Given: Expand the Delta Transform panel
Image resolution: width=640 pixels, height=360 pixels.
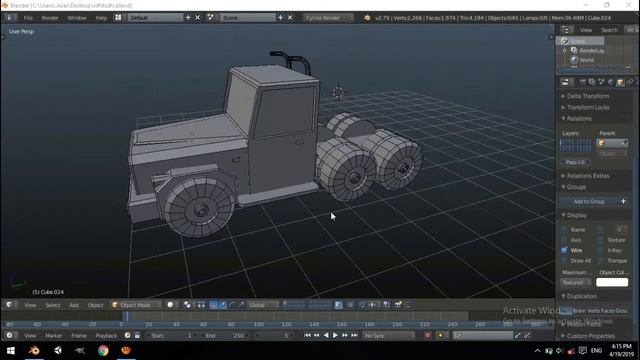Looking at the screenshot, I should 588,96.
